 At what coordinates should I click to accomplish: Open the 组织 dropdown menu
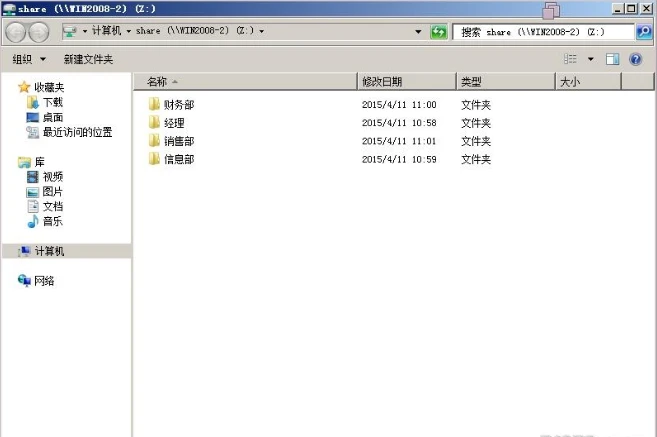(29, 59)
